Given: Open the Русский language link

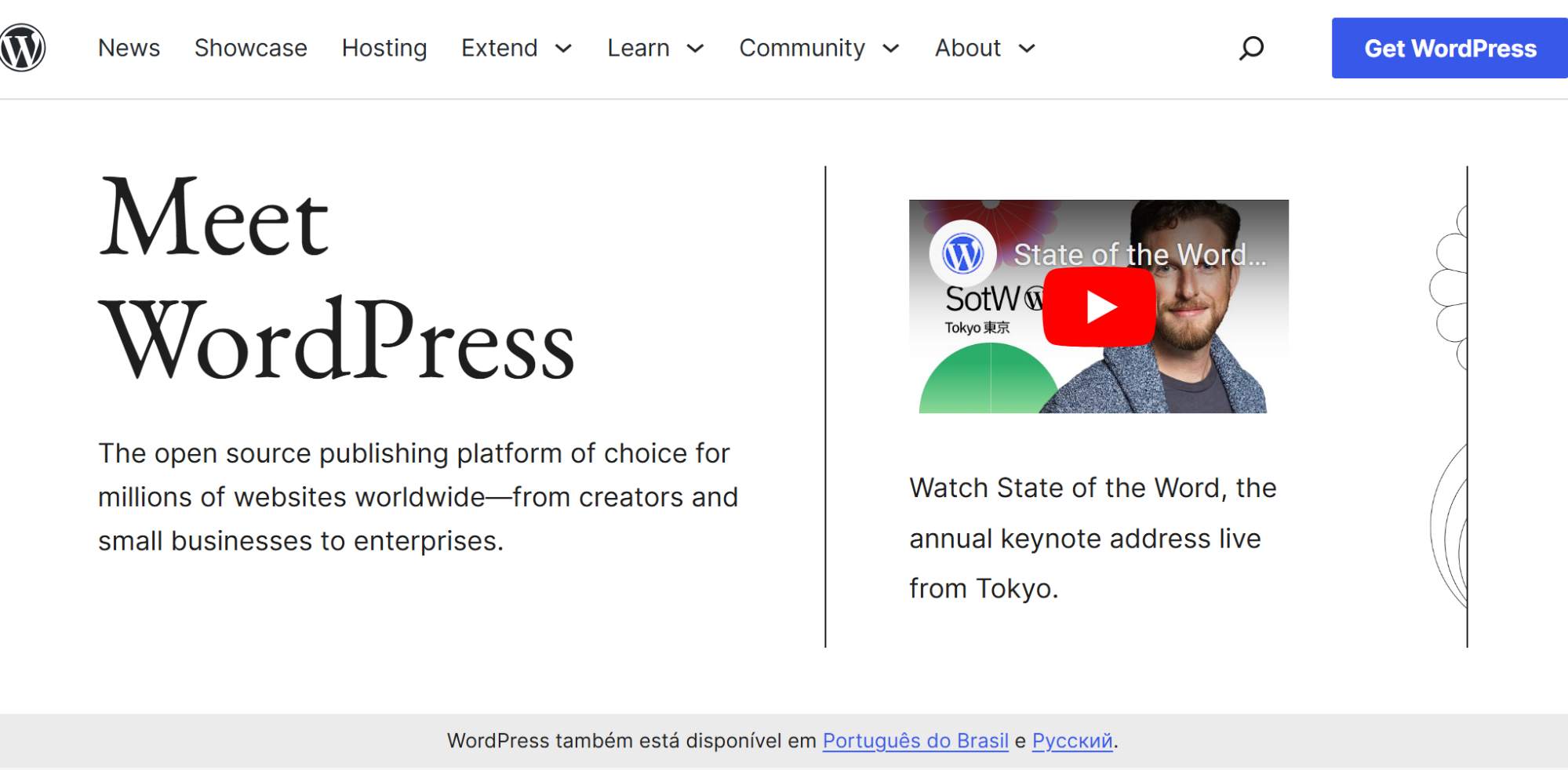Looking at the screenshot, I should [x=1072, y=741].
